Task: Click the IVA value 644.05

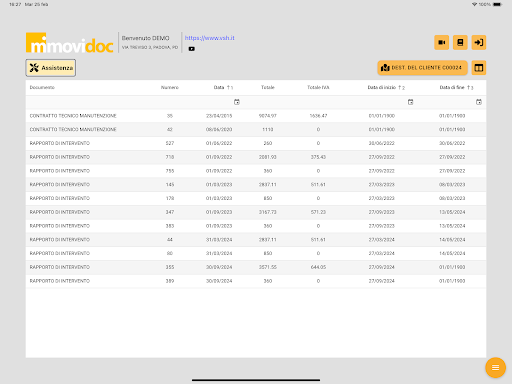Action: (318, 267)
